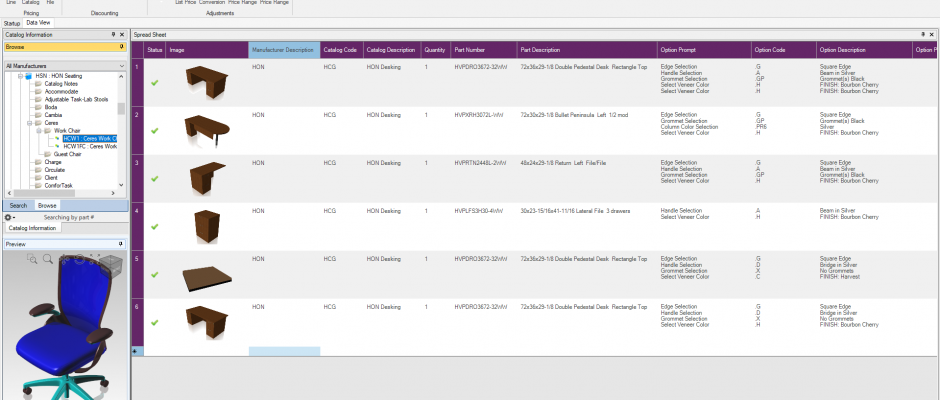
Task: Click part number HVPLFS3H30-4WW
Action: click(480, 211)
